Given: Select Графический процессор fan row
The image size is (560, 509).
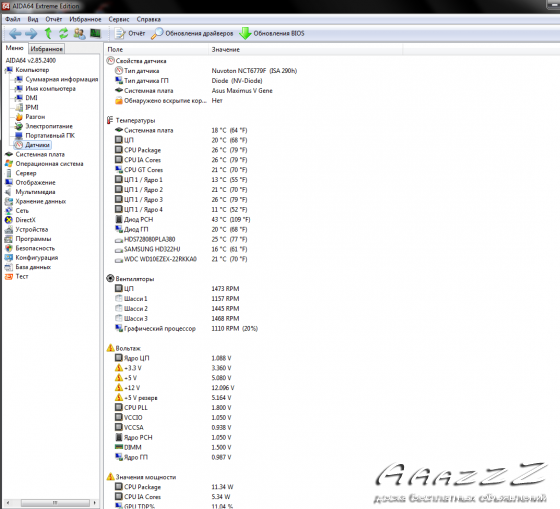Looking at the screenshot, I should 186,328.
